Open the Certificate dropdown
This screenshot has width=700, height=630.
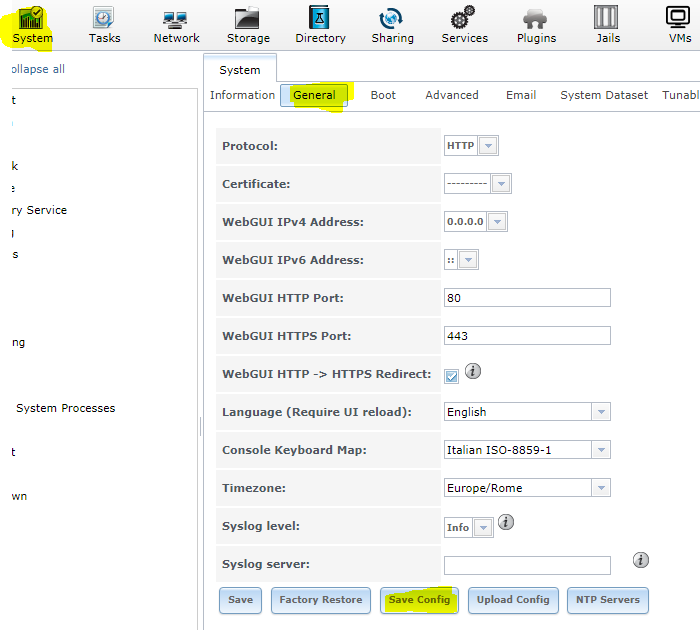point(478,184)
